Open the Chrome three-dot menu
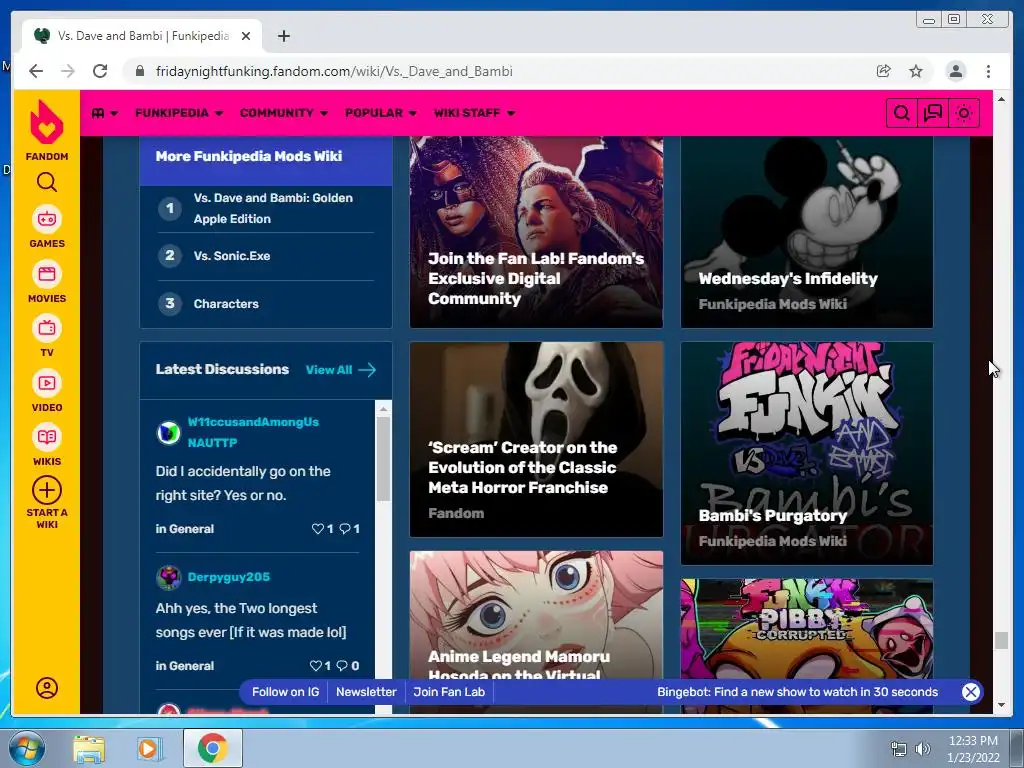This screenshot has width=1024, height=768. tap(988, 71)
